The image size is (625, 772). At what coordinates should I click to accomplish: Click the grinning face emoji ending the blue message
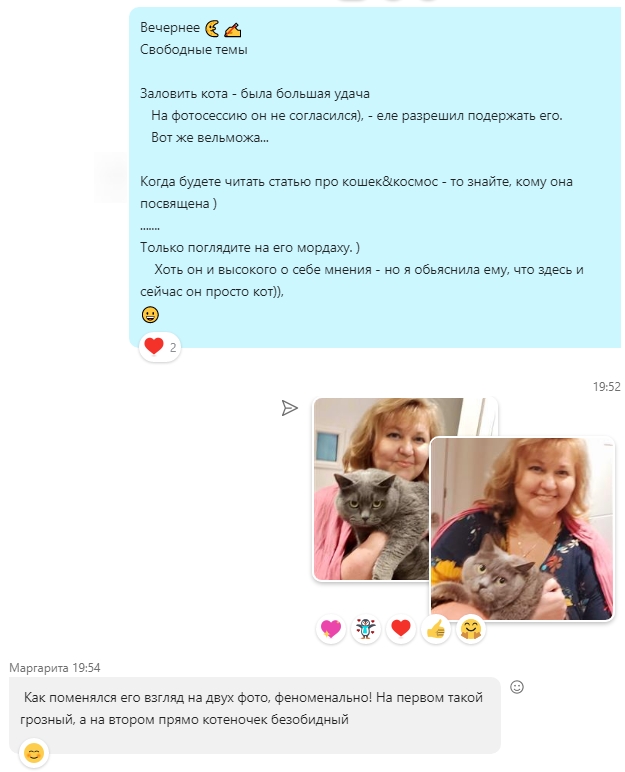(150, 315)
